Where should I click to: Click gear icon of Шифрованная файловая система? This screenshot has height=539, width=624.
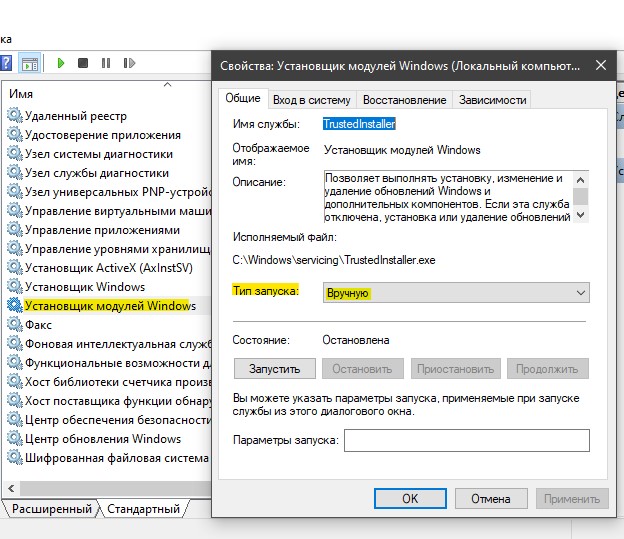15,457
